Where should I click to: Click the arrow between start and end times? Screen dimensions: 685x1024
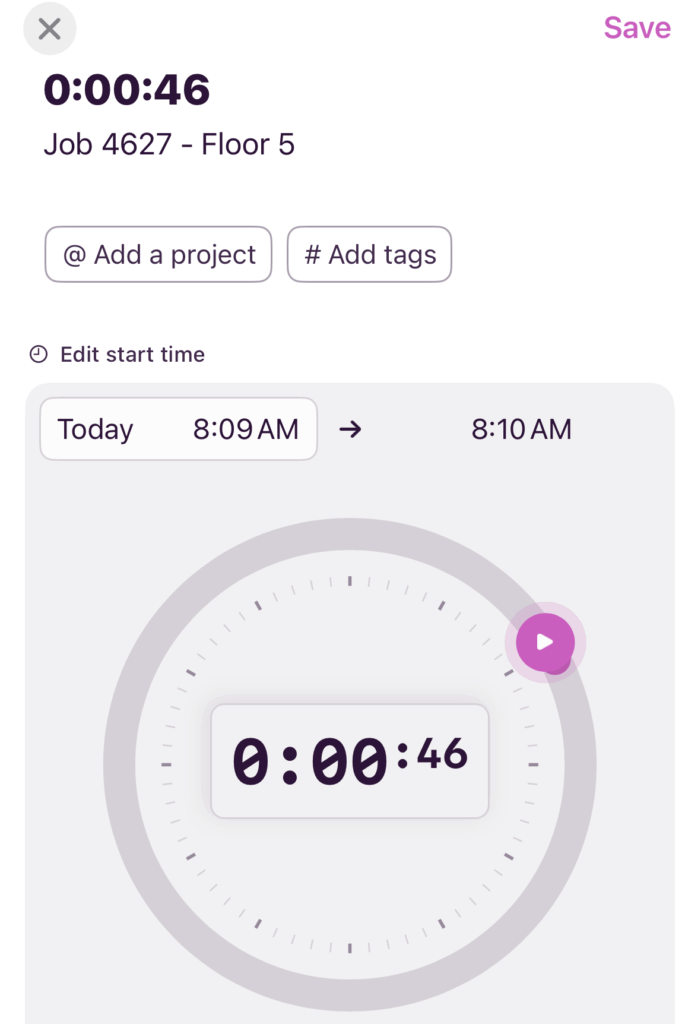tap(350, 430)
